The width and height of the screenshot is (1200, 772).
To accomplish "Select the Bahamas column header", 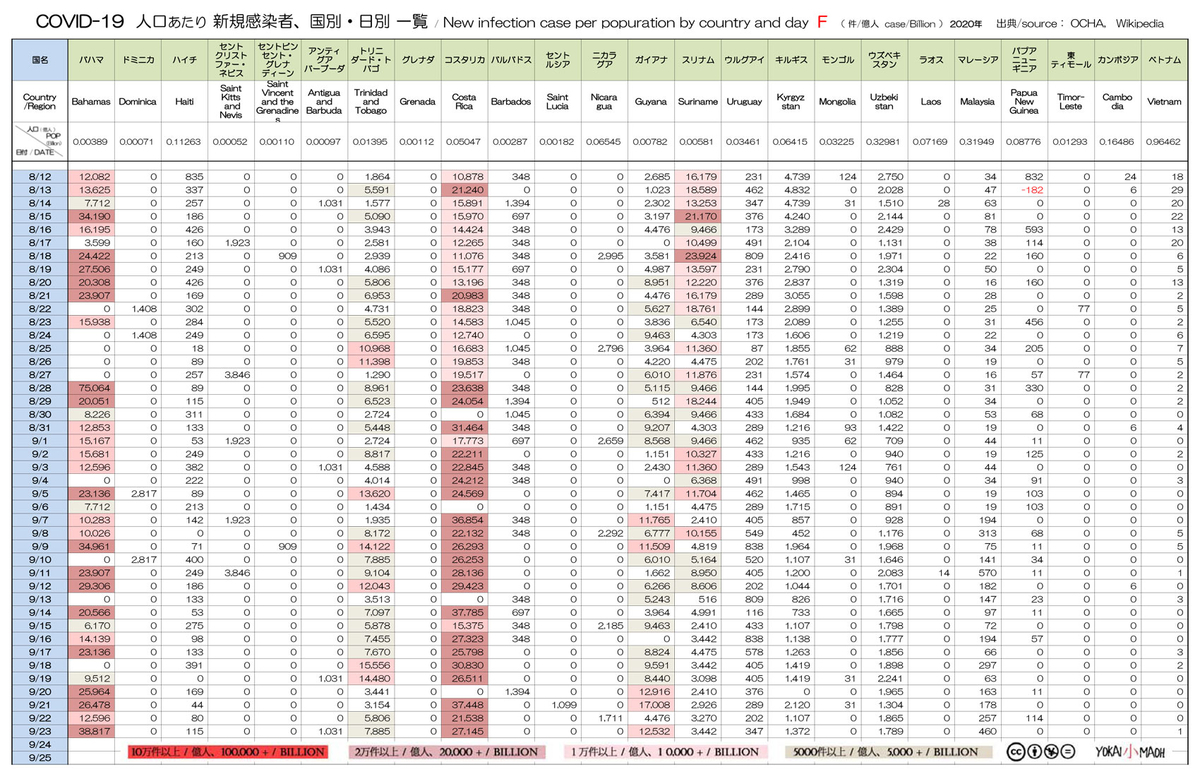I will click(x=93, y=102).
